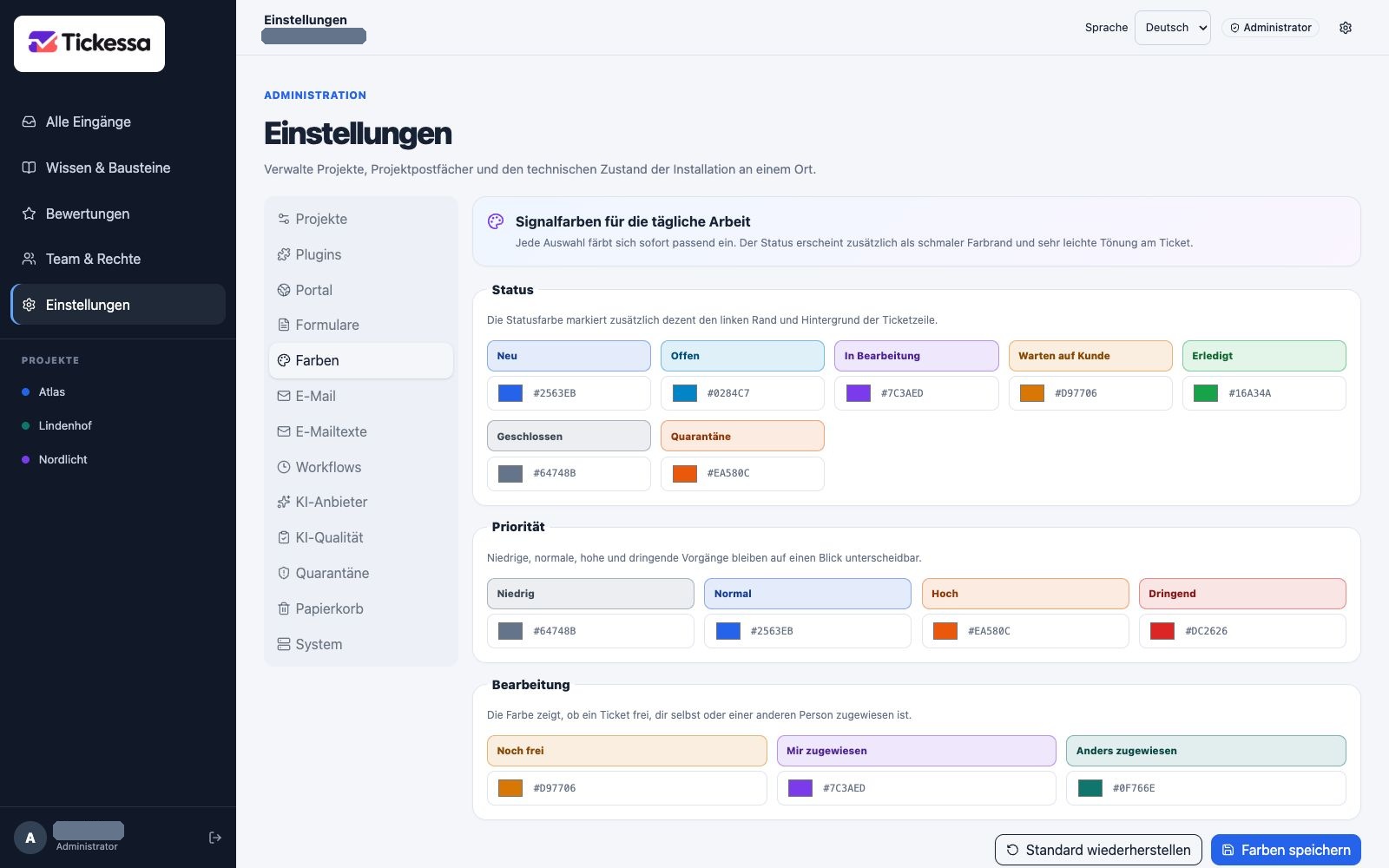1389x868 pixels.
Task: Click the avatar A in sidebar footer
Action: (30, 838)
